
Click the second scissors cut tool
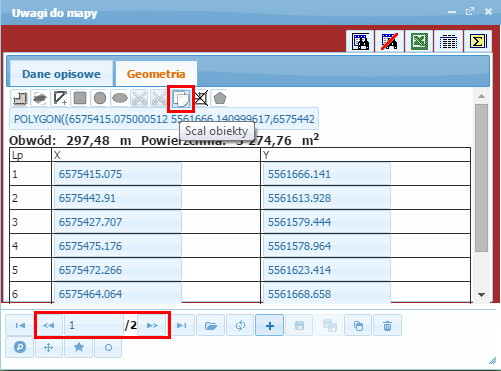click(x=159, y=98)
